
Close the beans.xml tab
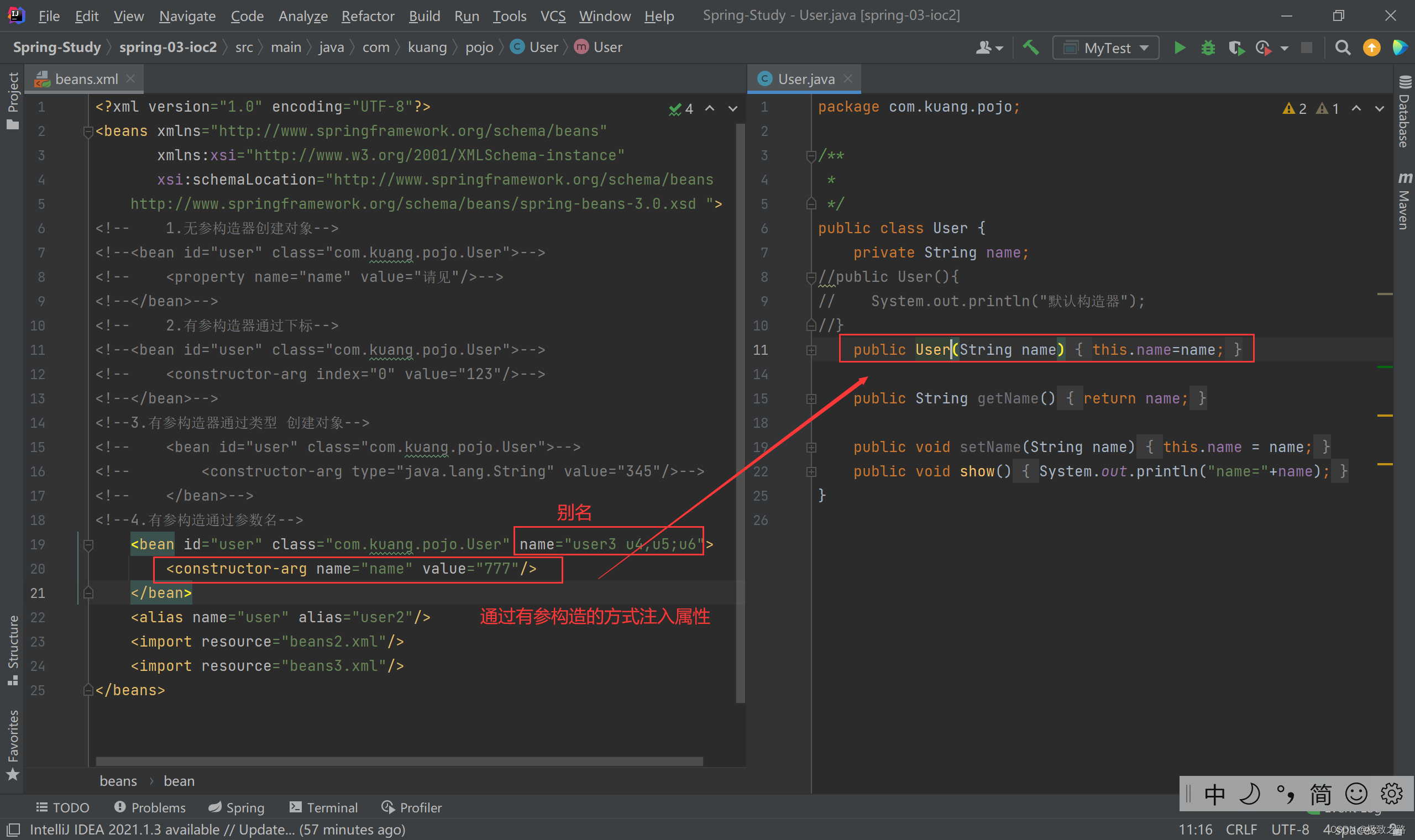click(x=131, y=78)
